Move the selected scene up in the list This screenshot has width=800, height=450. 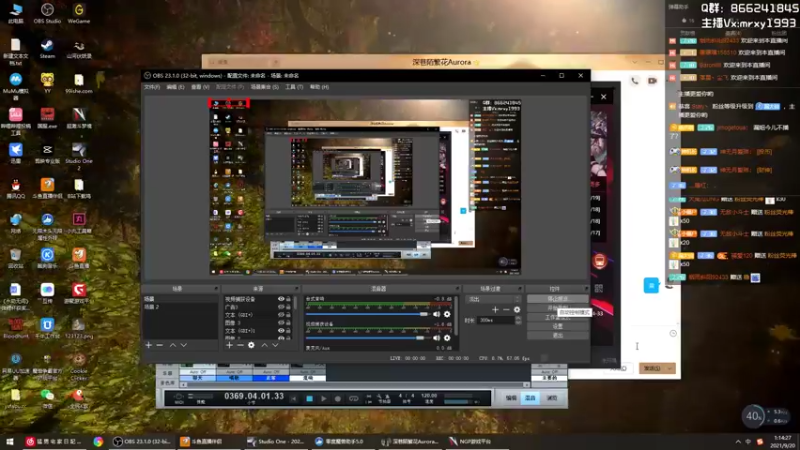point(173,345)
